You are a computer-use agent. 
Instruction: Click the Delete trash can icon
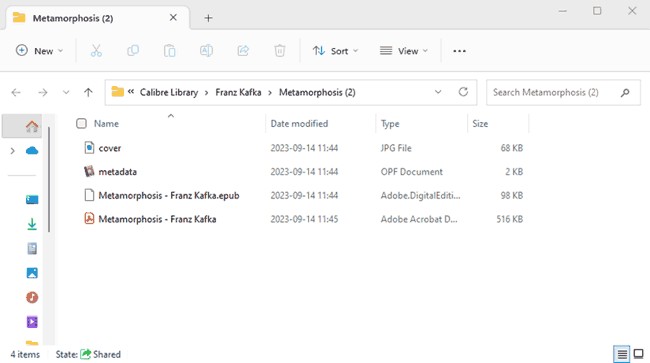point(280,51)
